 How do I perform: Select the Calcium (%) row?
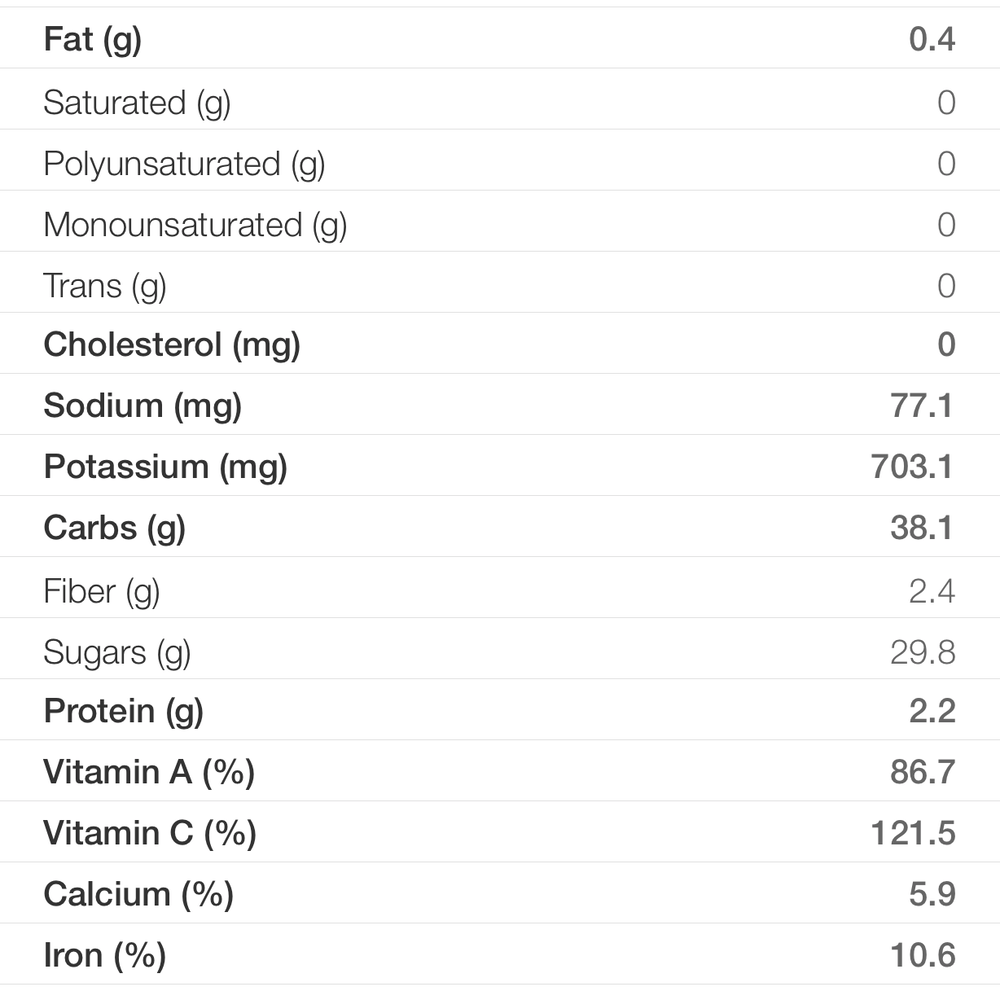(500, 893)
